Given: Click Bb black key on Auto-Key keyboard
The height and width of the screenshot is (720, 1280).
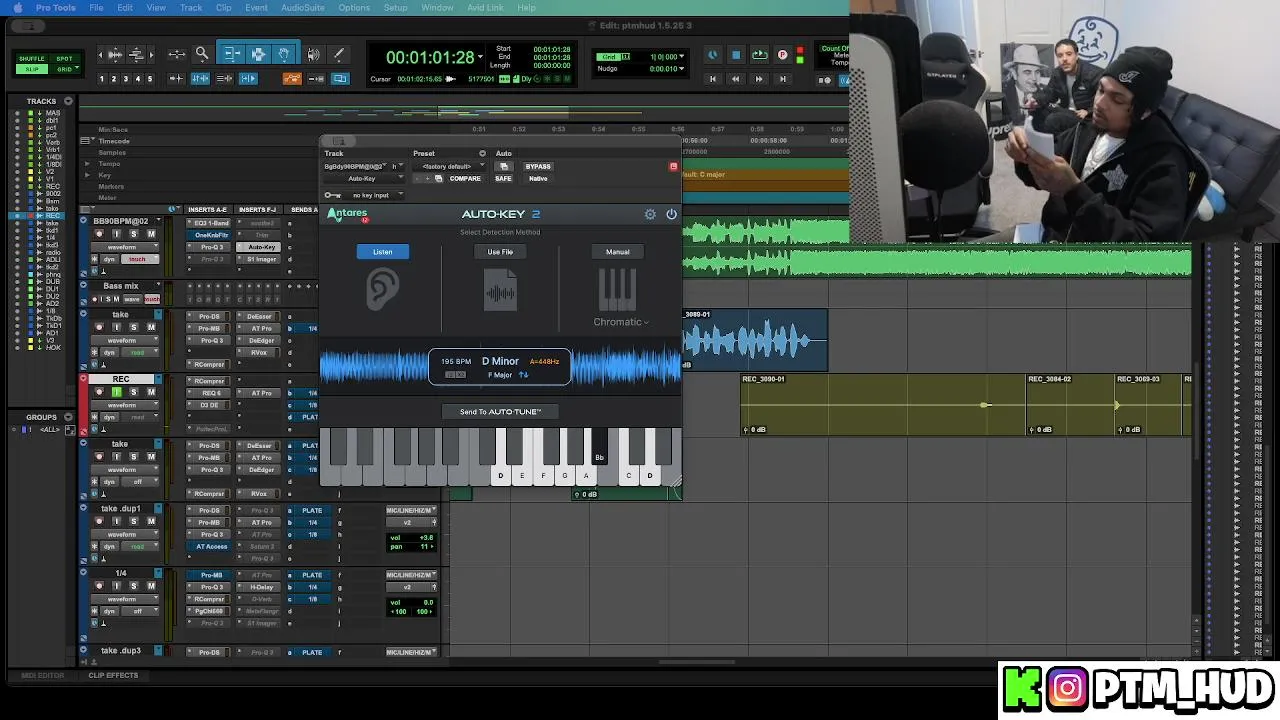Looking at the screenshot, I should point(599,446).
